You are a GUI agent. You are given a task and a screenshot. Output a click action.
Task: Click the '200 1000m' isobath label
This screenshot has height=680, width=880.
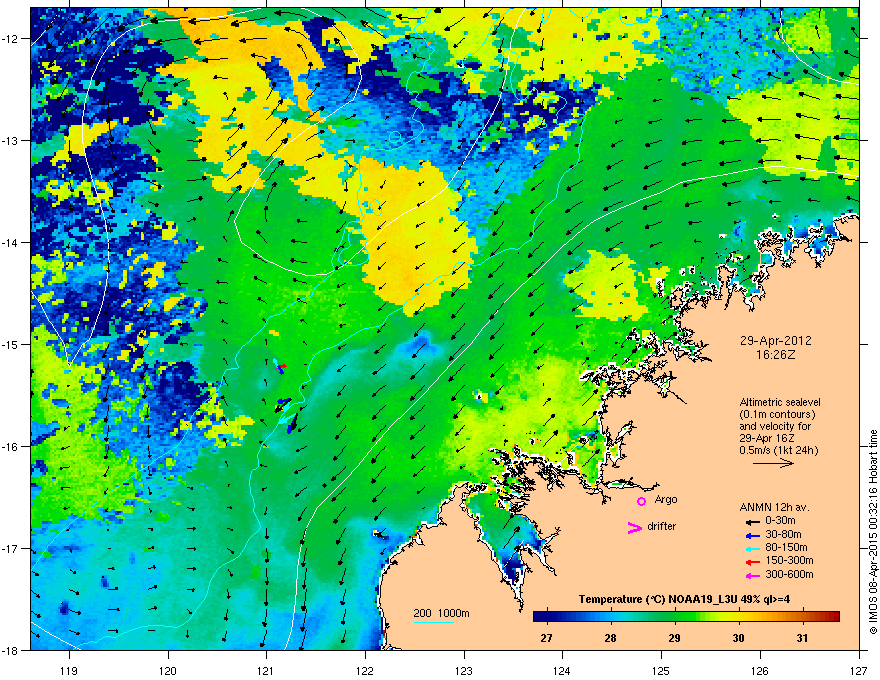click(x=442, y=613)
